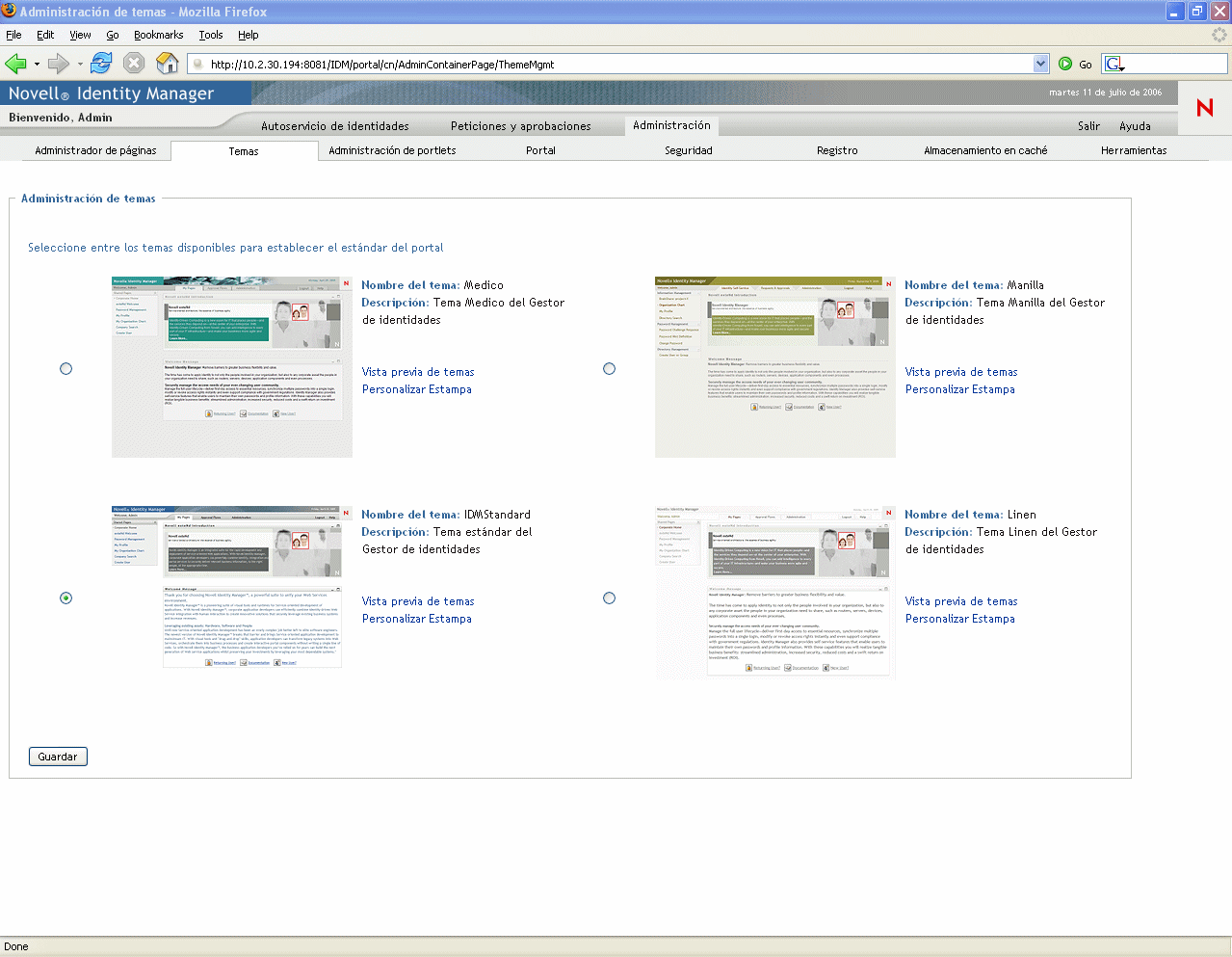Click the Manilla theme preview thumbnail
Image resolution: width=1232 pixels, height=957 pixels.
click(x=775, y=367)
